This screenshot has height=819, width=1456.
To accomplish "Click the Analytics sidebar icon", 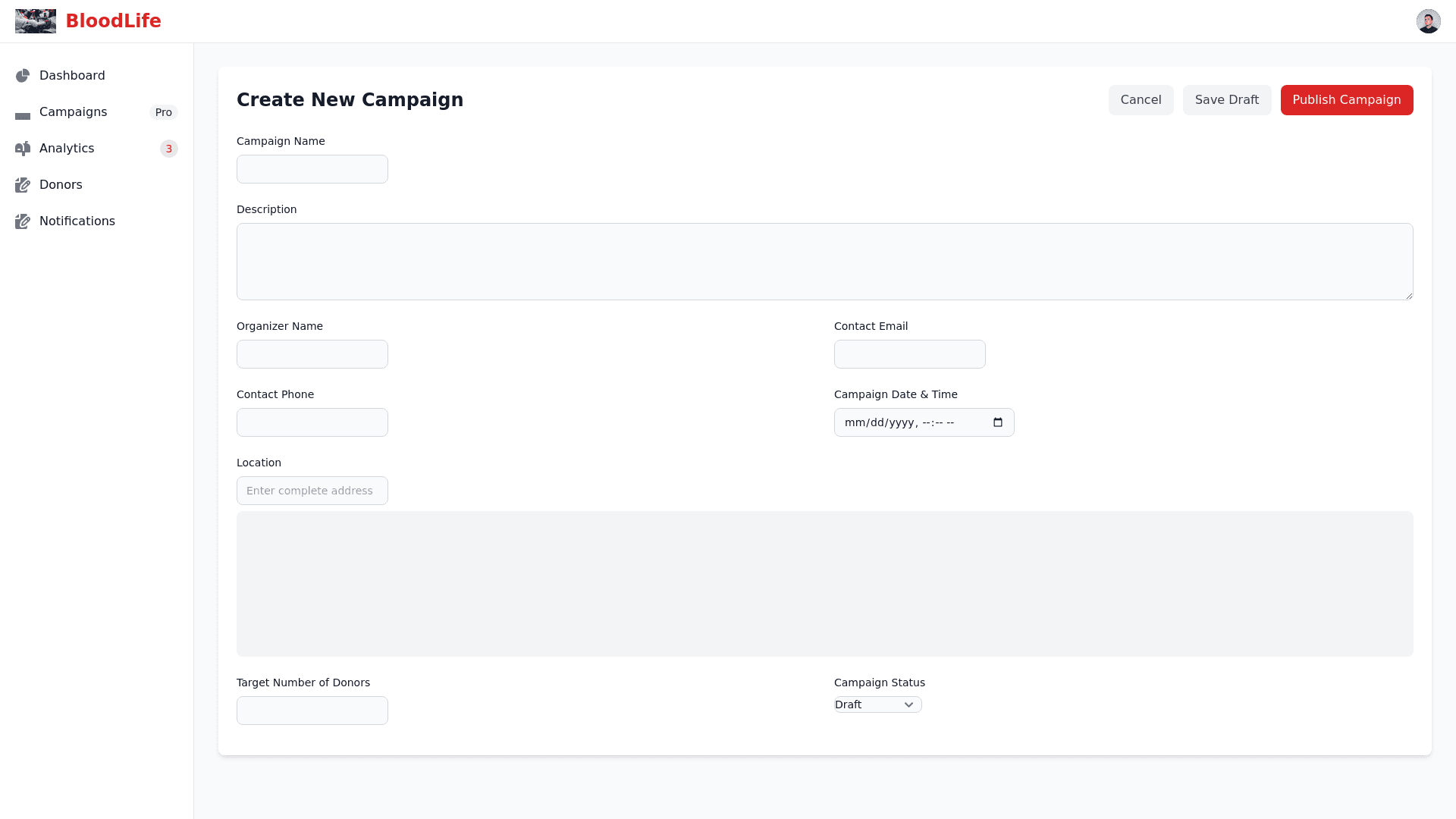I will pos(23,149).
